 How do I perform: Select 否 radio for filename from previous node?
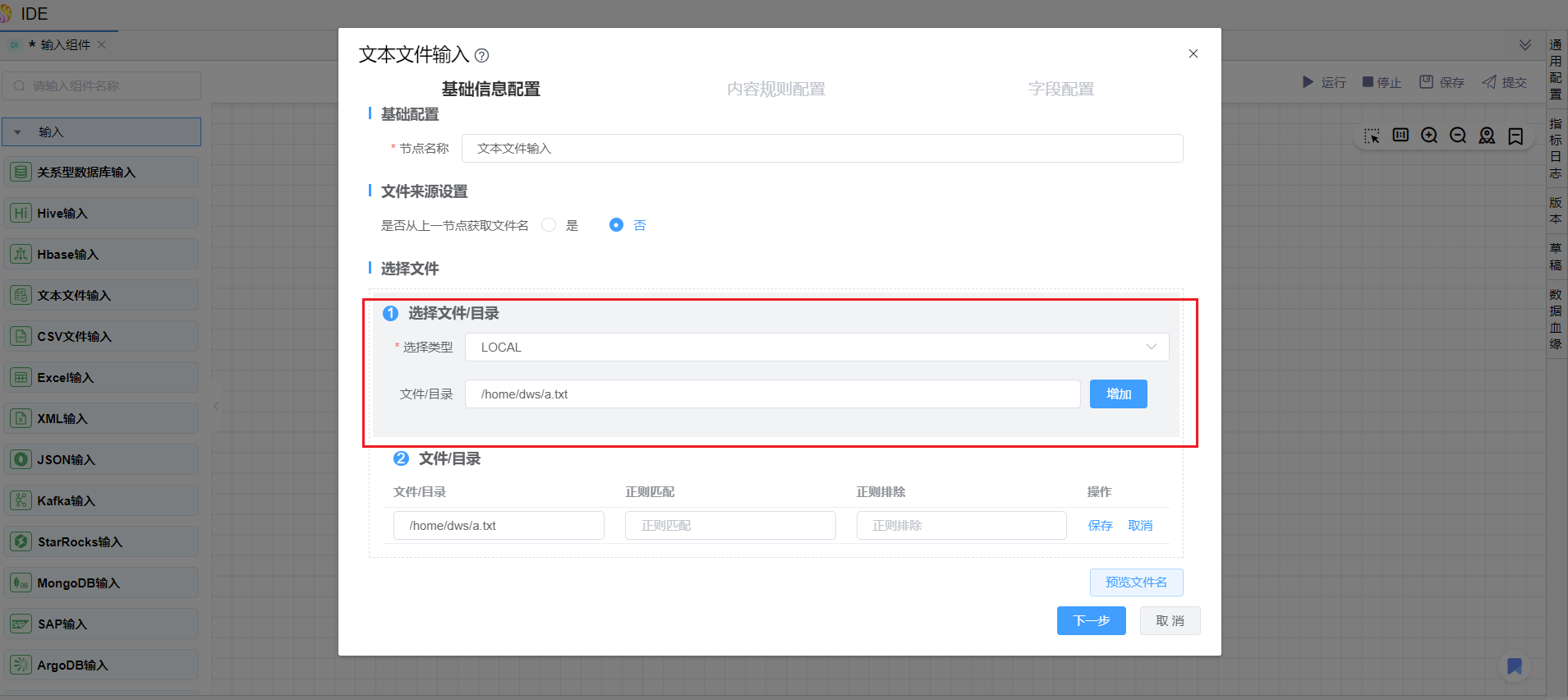(x=616, y=225)
